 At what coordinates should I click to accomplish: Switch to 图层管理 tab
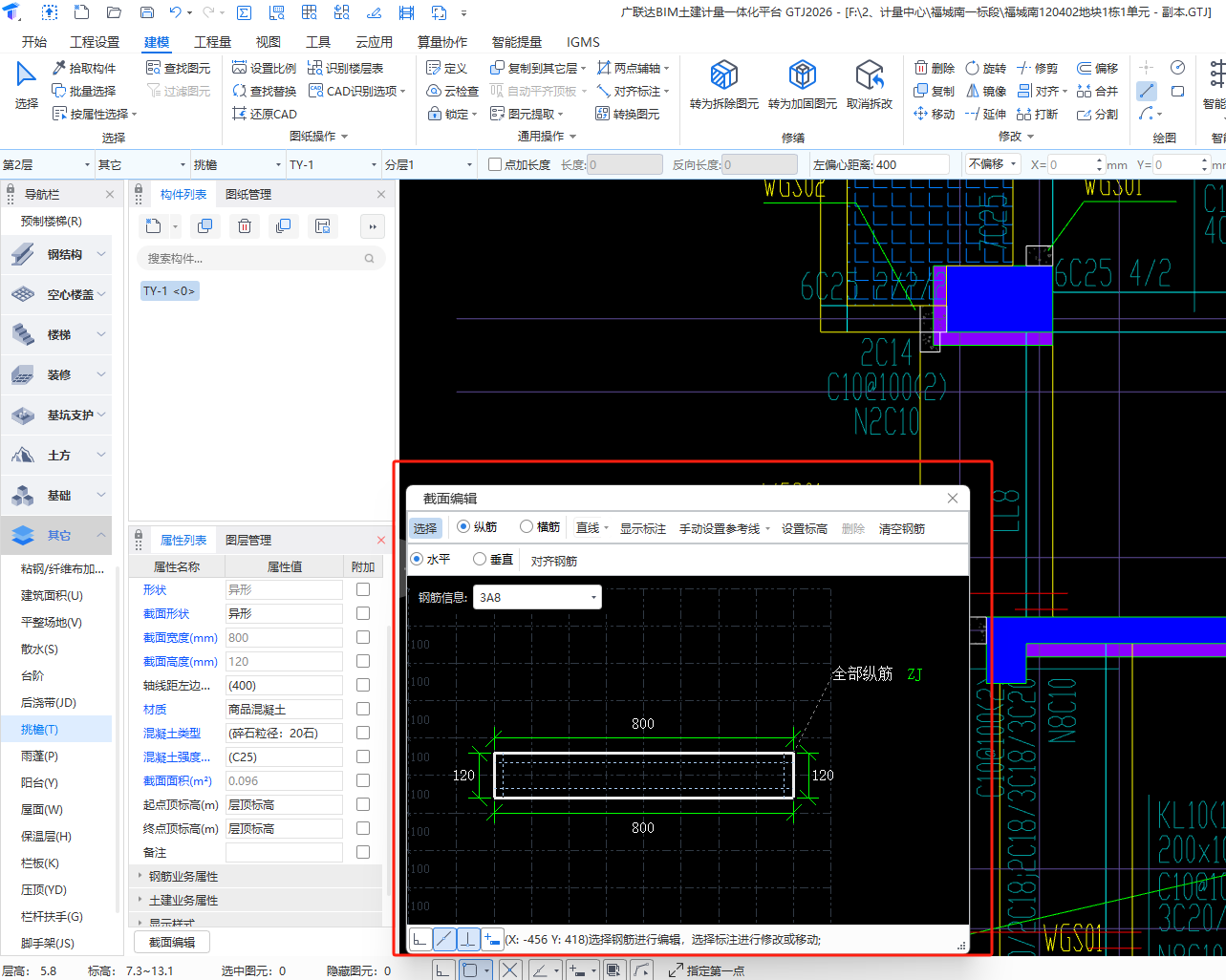point(248,540)
